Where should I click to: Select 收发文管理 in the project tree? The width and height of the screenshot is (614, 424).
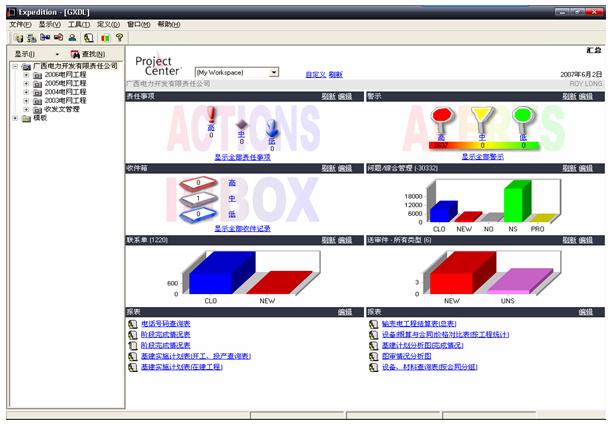pos(56,109)
